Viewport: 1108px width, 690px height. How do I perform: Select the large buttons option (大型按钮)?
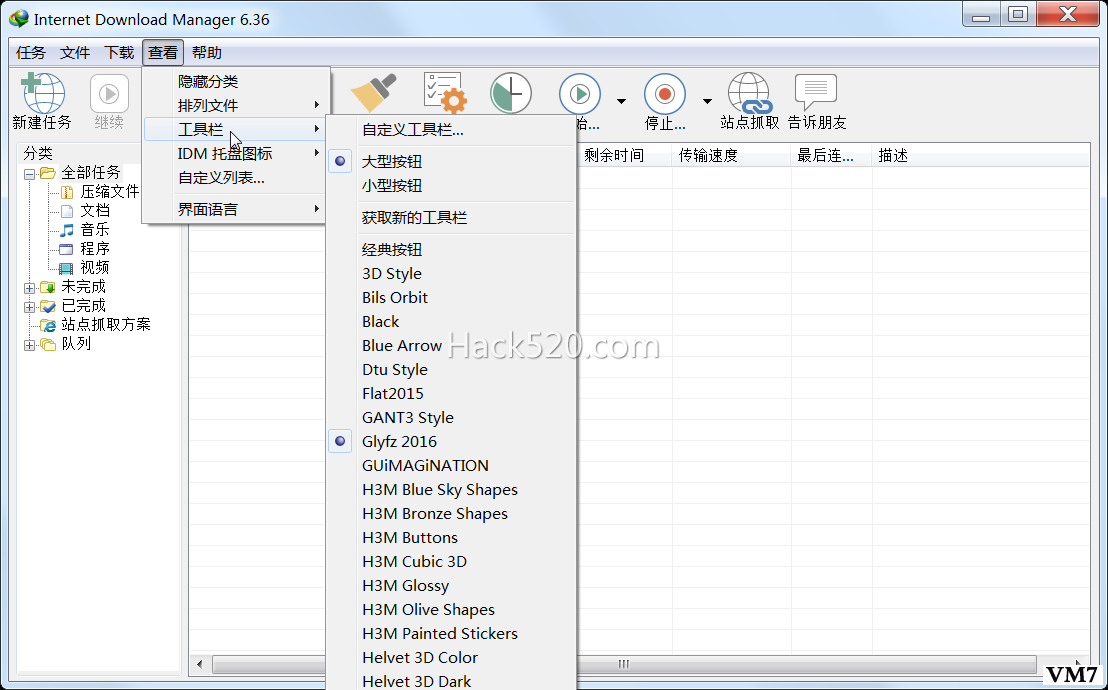pyautogui.click(x=391, y=161)
